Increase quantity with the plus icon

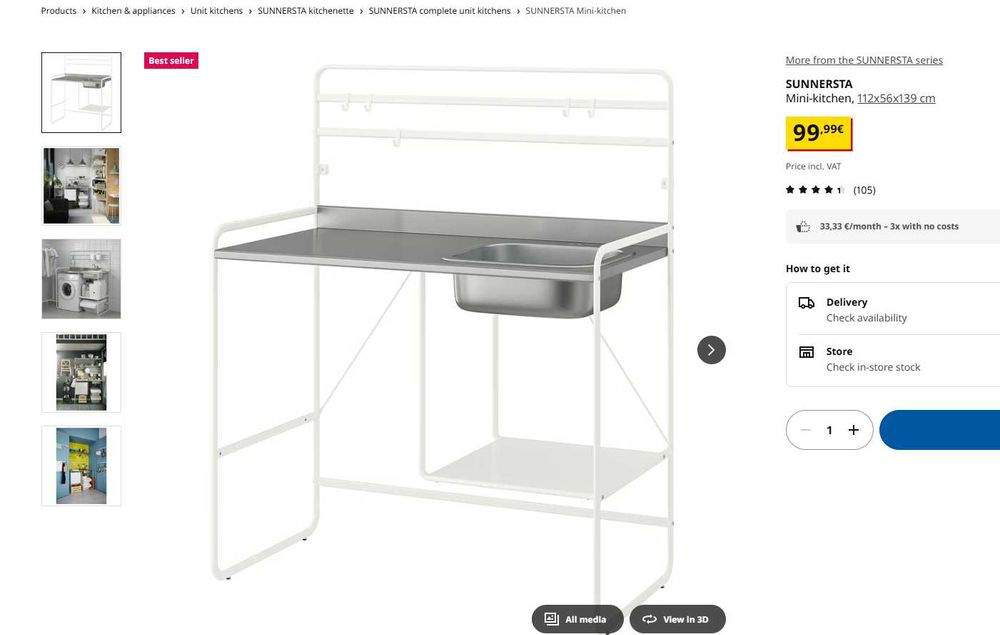click(x=853, y=430)
